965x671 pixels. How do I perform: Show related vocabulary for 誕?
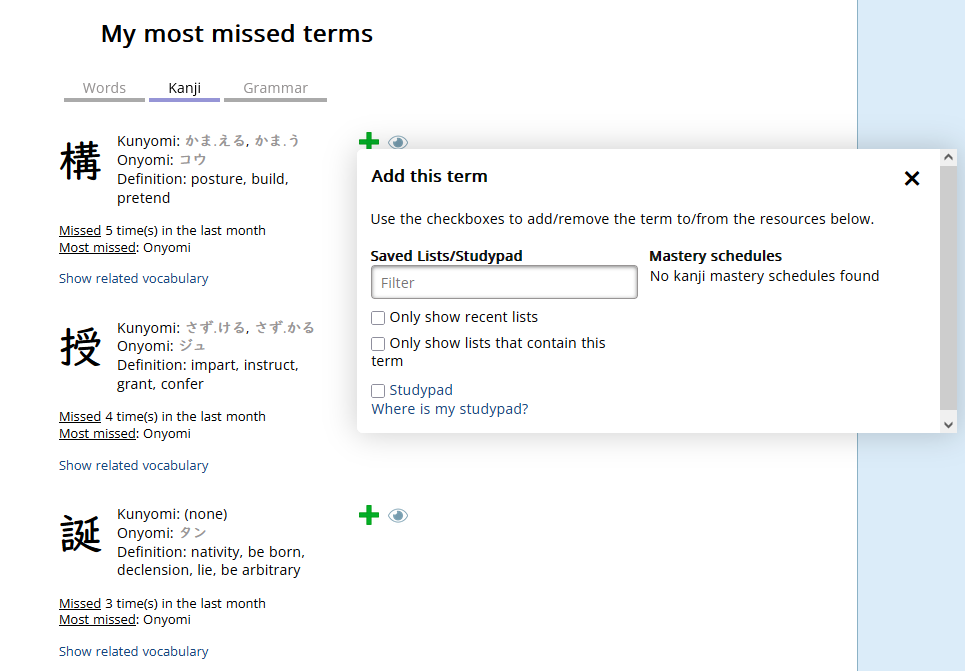[134, 651]
